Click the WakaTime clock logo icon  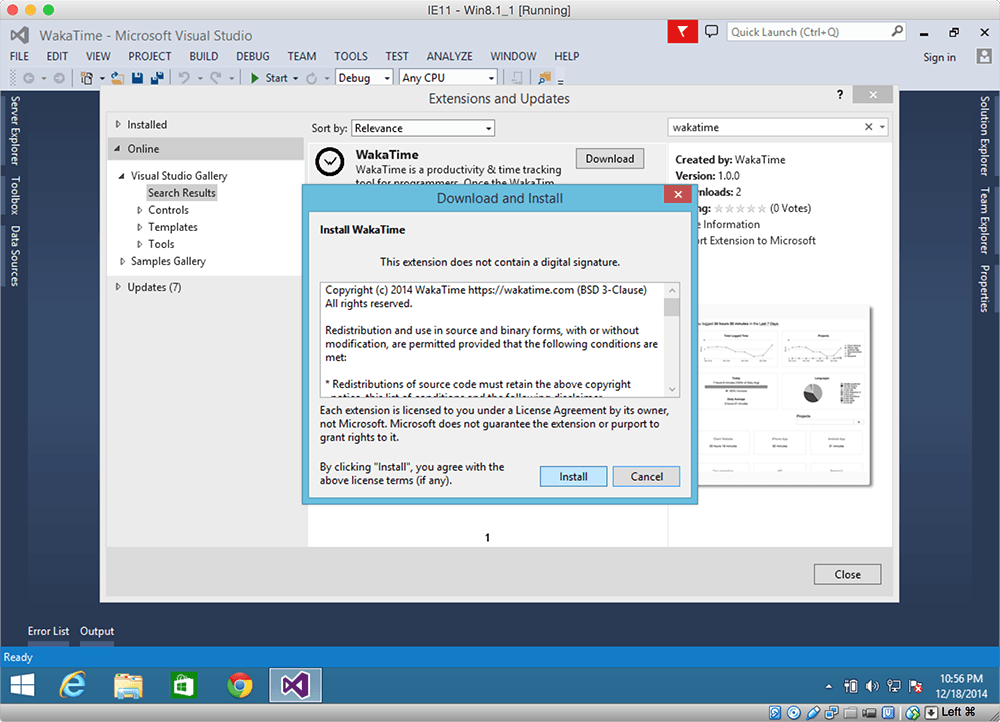click(x=330, y=165)
